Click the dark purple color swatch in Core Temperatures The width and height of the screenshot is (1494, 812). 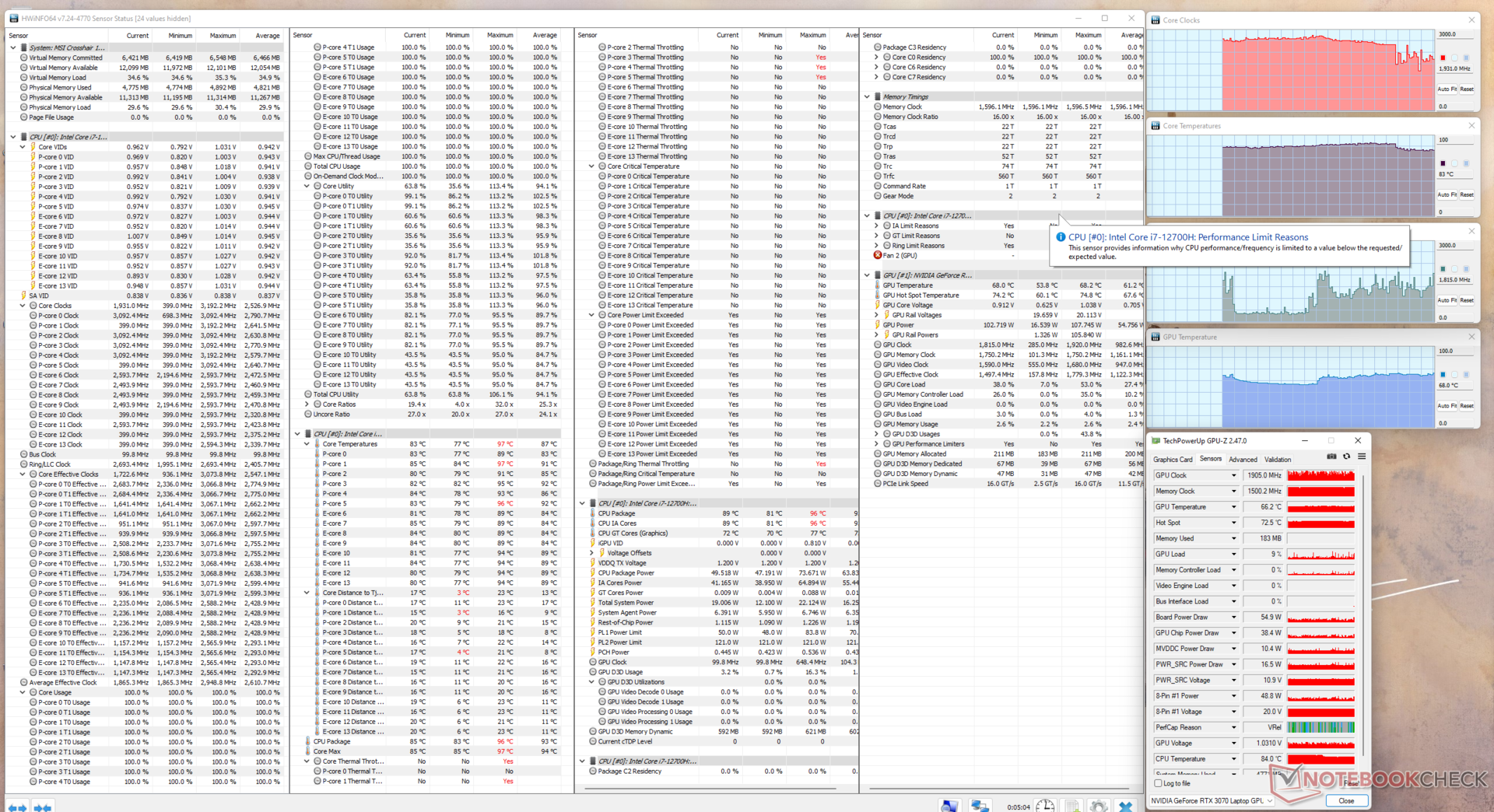click(x=1443, y=163)
